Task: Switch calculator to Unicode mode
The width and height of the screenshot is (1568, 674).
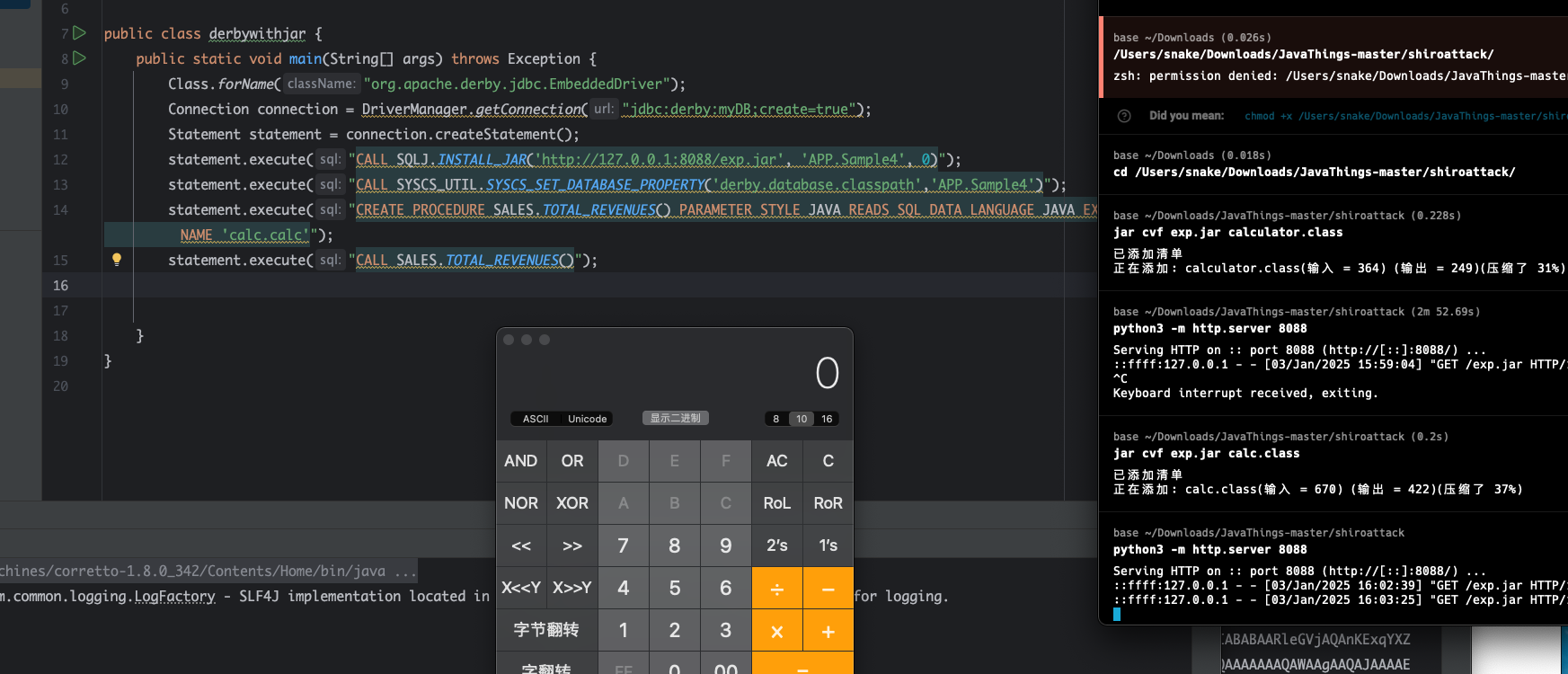Action: click(587, 419)
